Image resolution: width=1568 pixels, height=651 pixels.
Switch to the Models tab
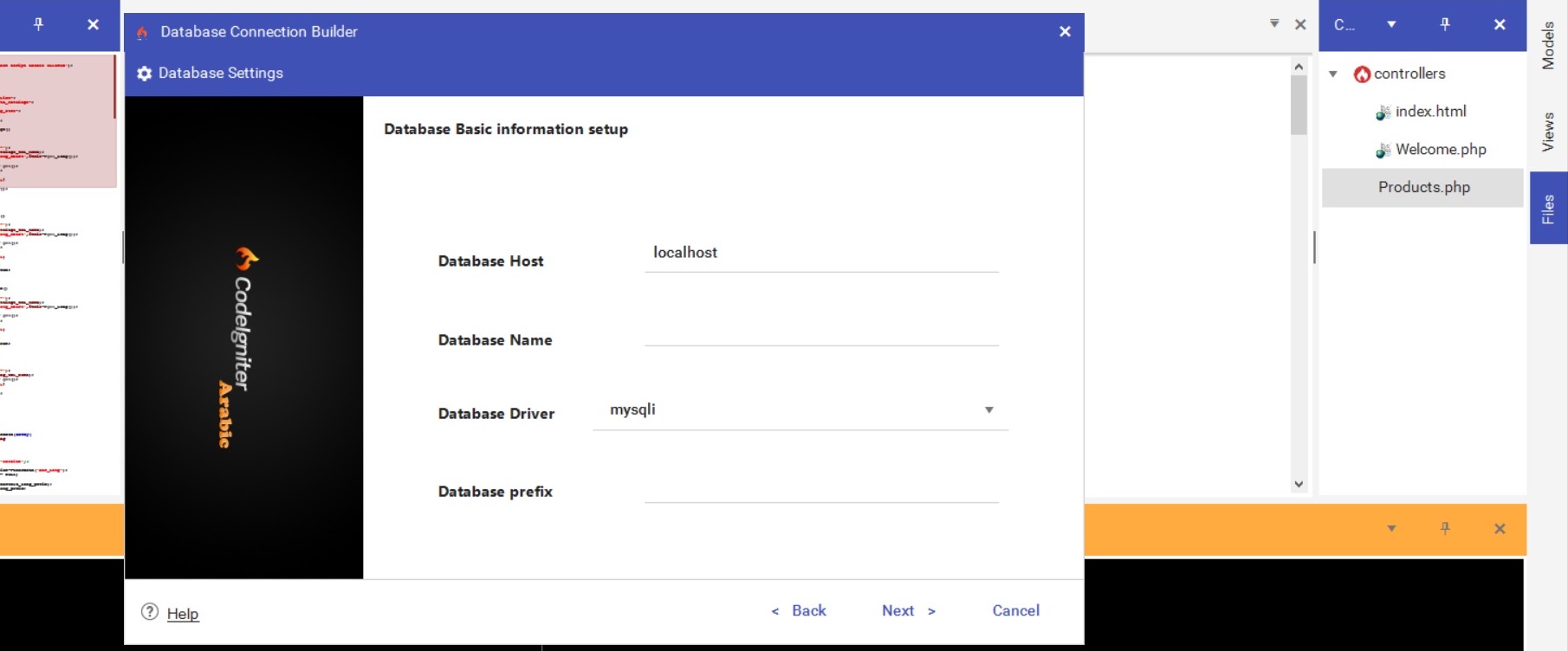pyautogui.click(x=1548, y=45)
